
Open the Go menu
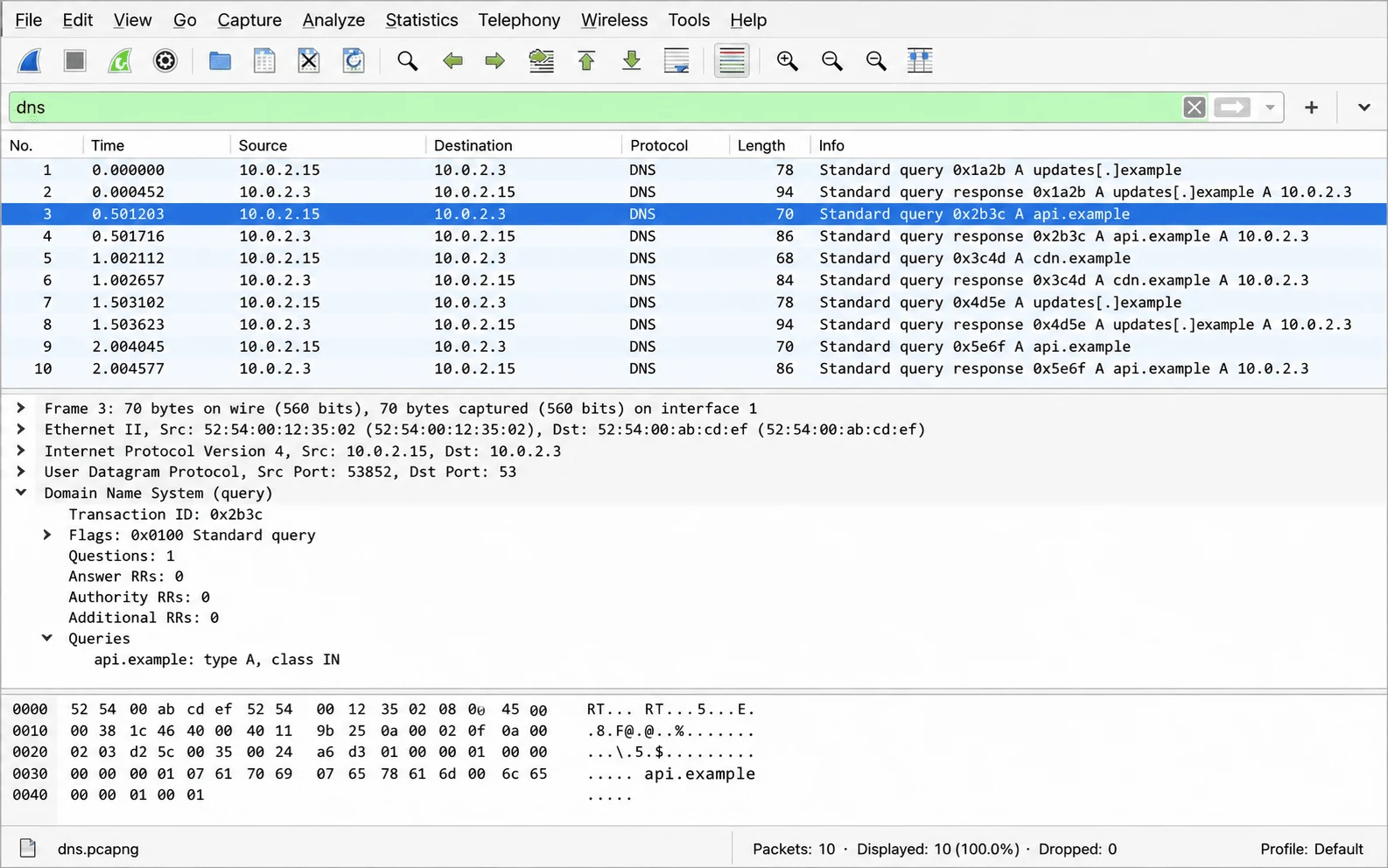pyautogui.click(x=185, y=20)
